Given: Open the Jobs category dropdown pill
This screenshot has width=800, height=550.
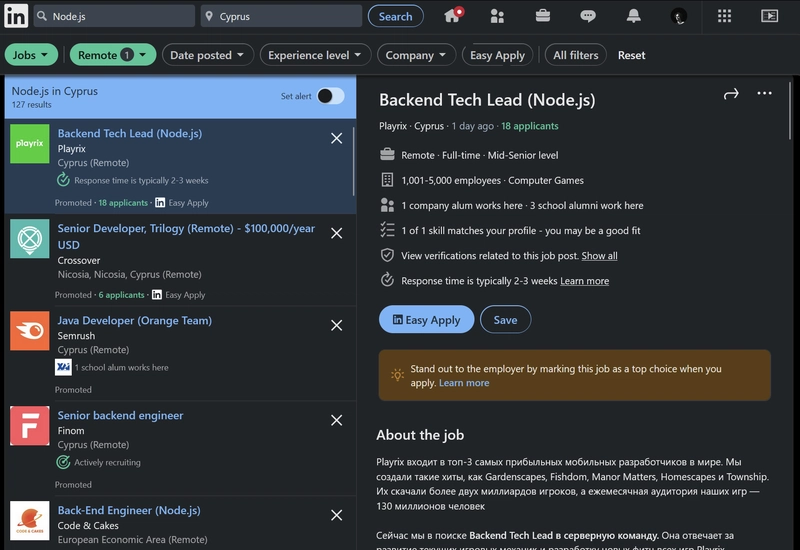Looking at the screenshot, I should coord(31,55).
